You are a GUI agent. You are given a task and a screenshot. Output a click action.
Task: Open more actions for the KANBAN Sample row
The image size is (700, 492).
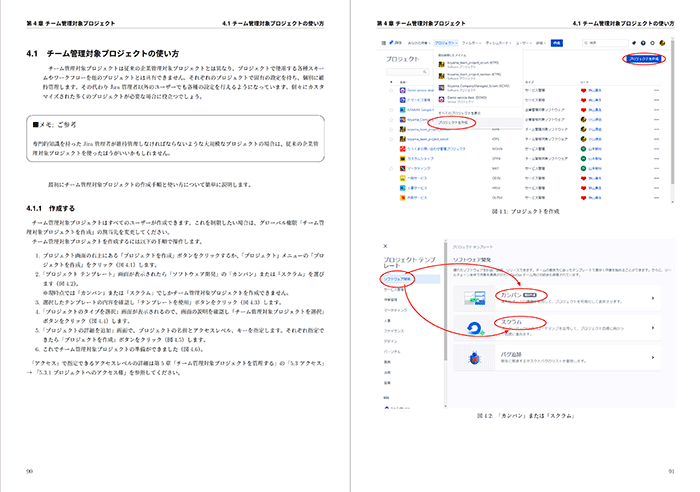(x=656, y=110)
